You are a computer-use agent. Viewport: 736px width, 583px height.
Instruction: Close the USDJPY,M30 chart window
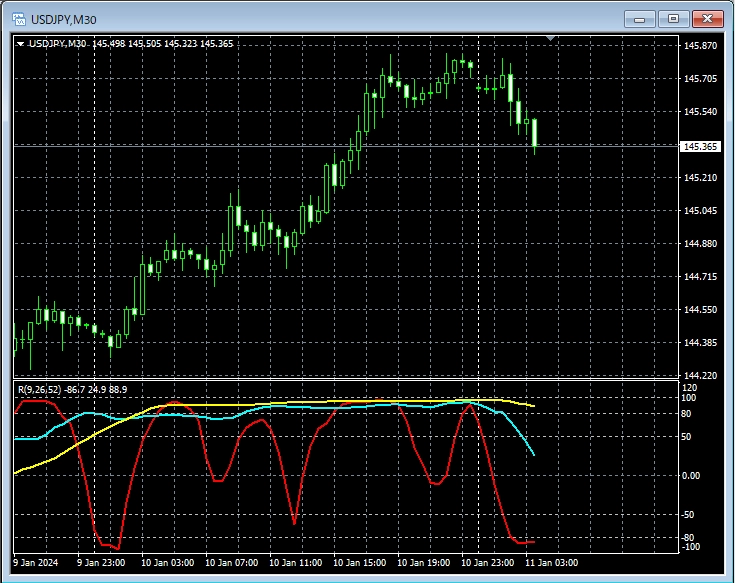tap(708, 19)
